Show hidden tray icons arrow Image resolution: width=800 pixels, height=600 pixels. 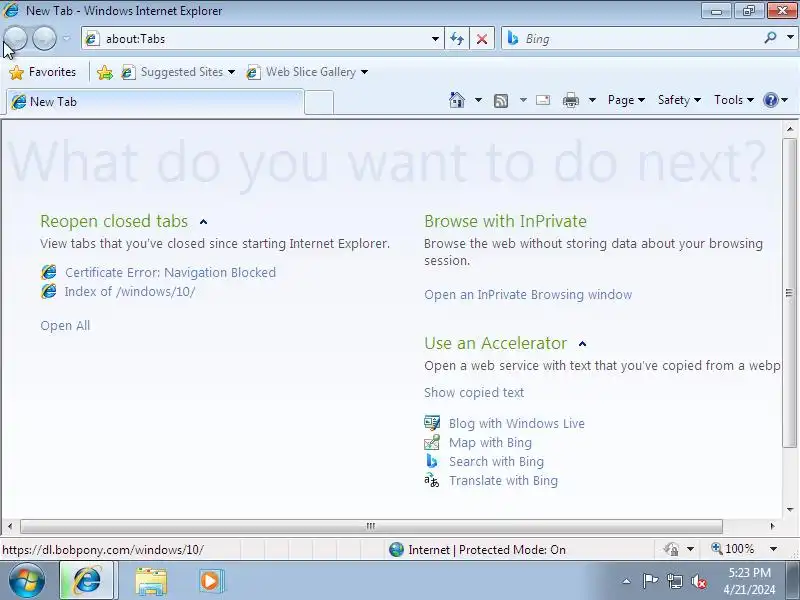click(627, 581)
